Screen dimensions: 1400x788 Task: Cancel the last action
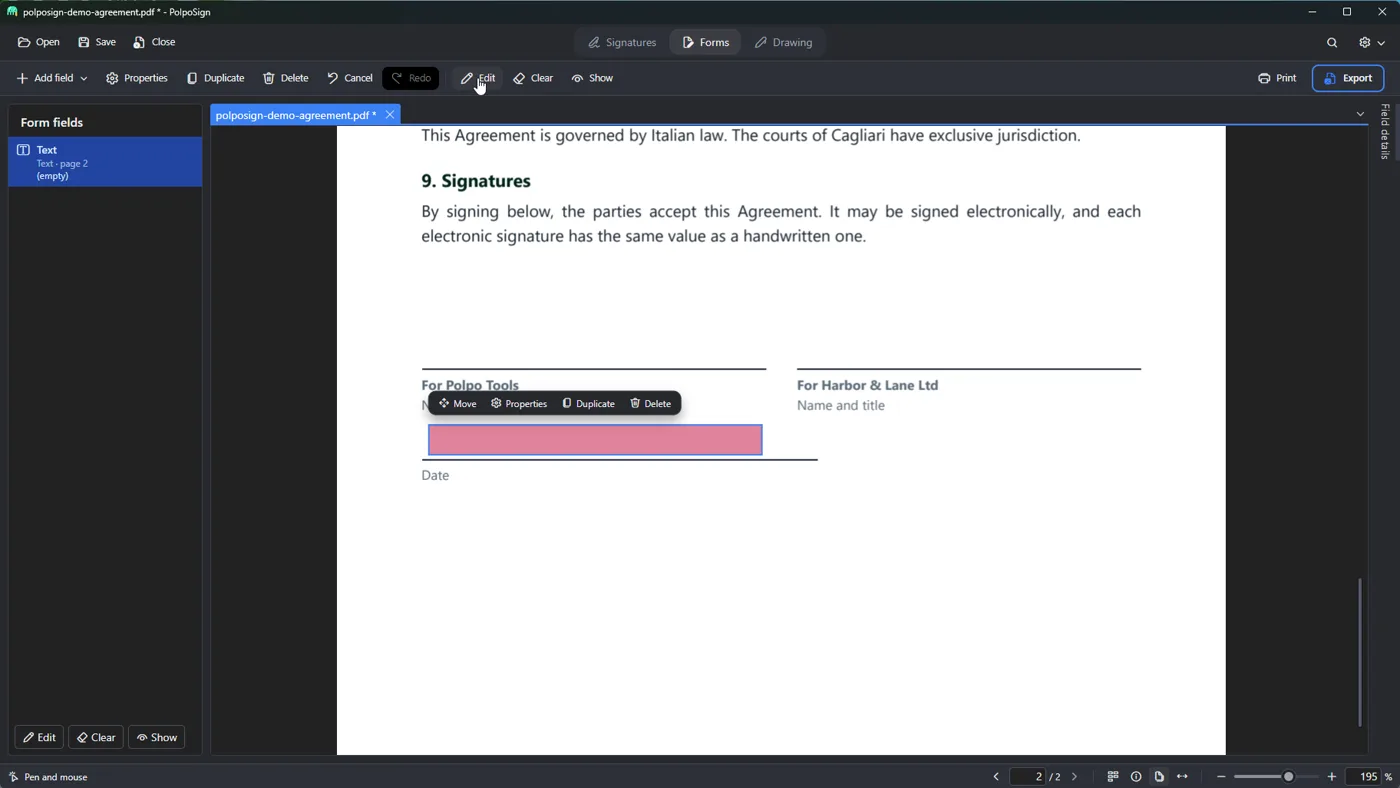(350, 78)
